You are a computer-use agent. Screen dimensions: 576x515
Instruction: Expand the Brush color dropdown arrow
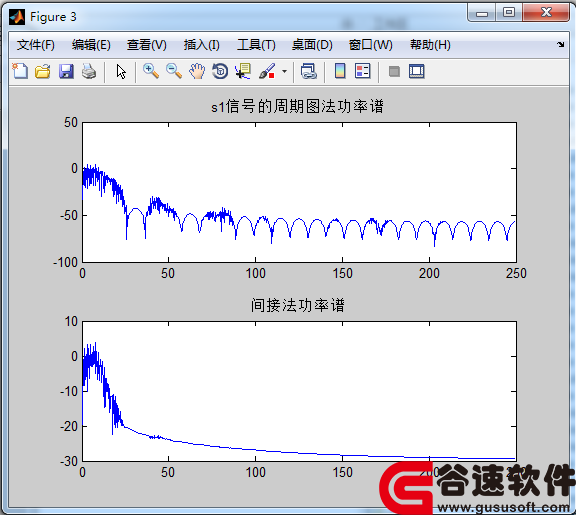coord(284,72)
